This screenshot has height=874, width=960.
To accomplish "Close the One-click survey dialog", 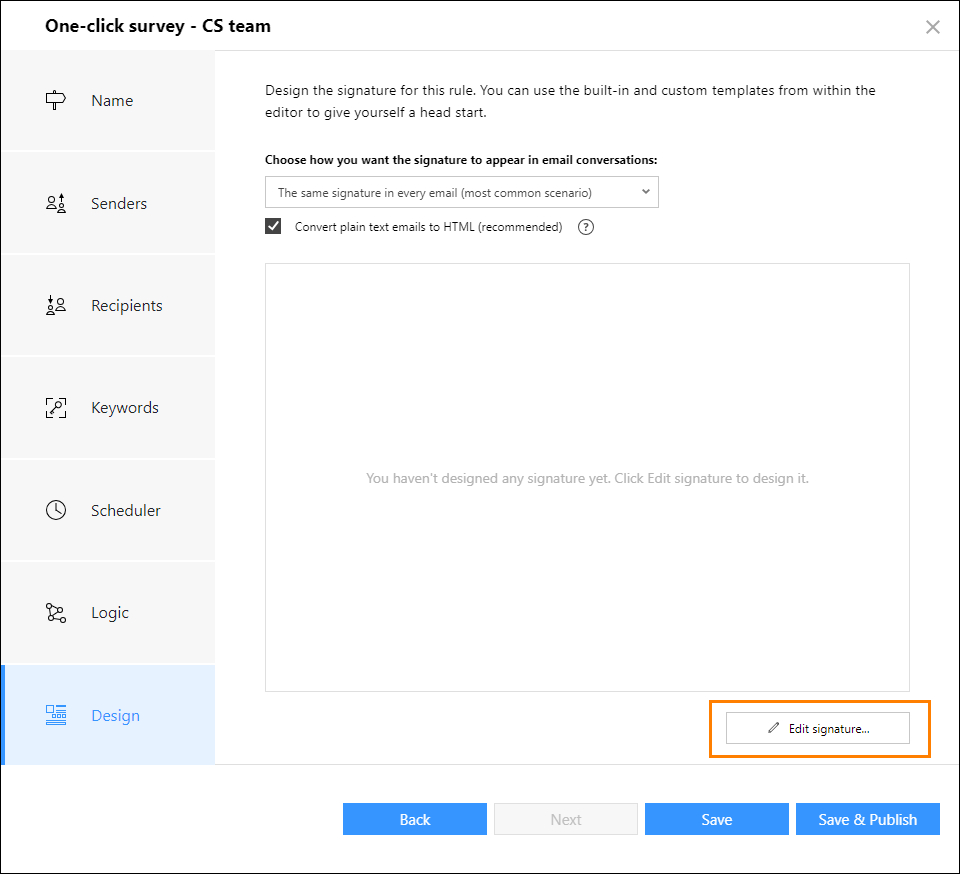I will 932,27.
